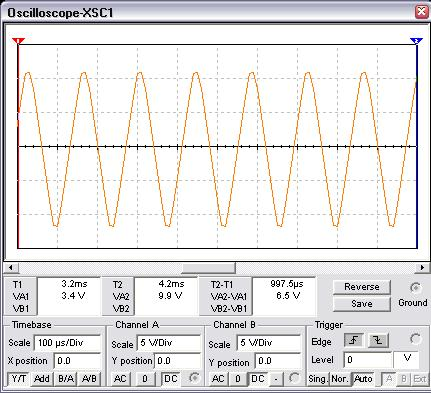Click Timebase Scale field 100 µs/Div
Image resolution: width=431 pixels, height=393 pixels.
pyautogui.click(x=68, y=343)
